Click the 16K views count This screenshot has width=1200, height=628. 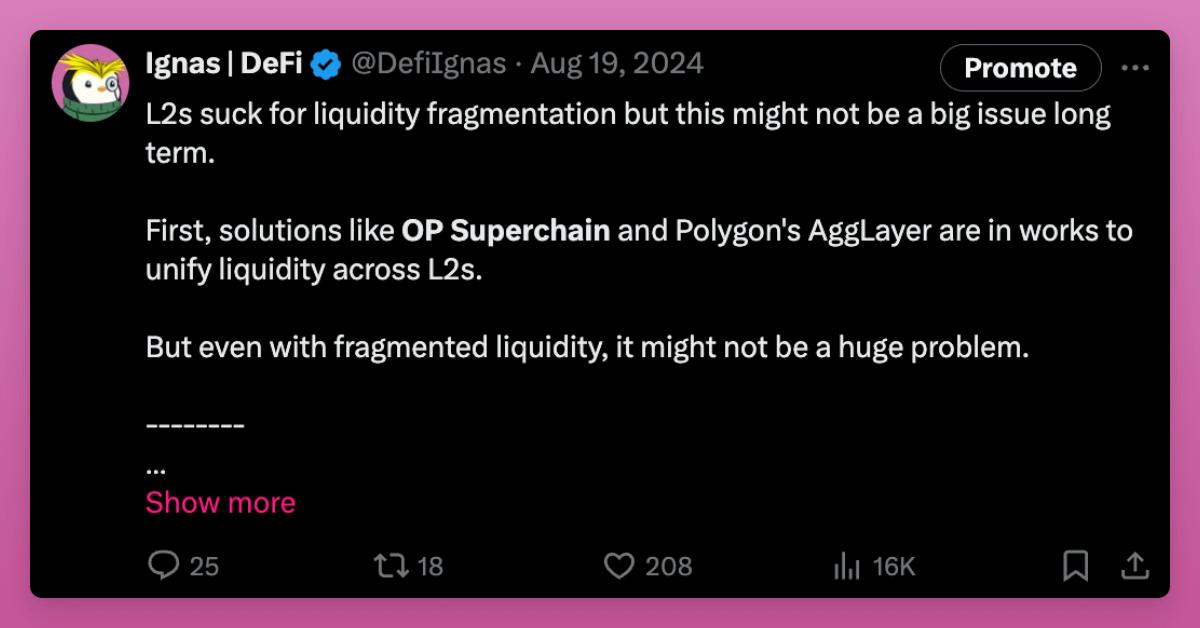click(x=894, y=567)
